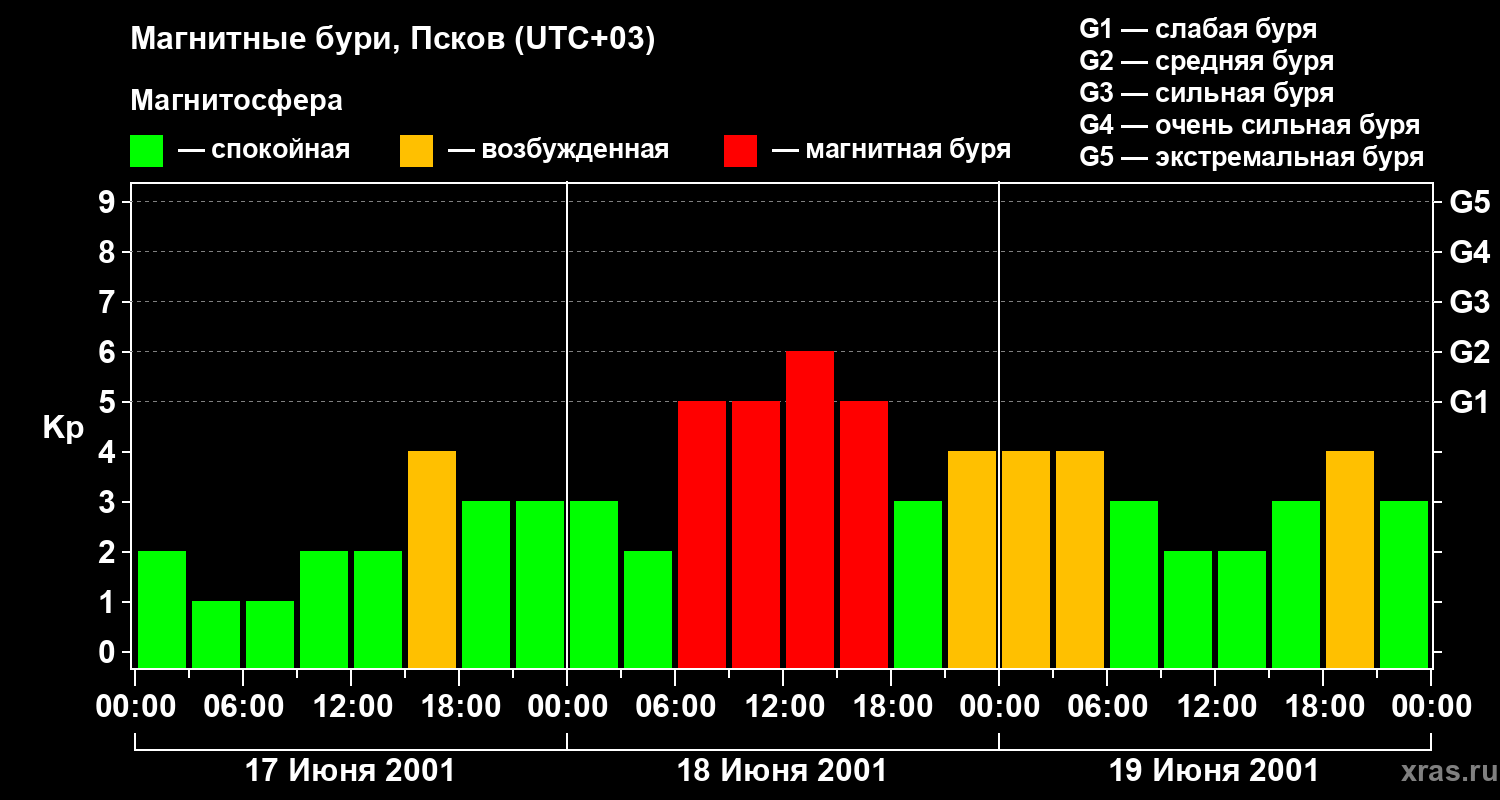
Task: Click the 06:00–09:00 red bar on 18 Июня
Action: tap(702, 534)
